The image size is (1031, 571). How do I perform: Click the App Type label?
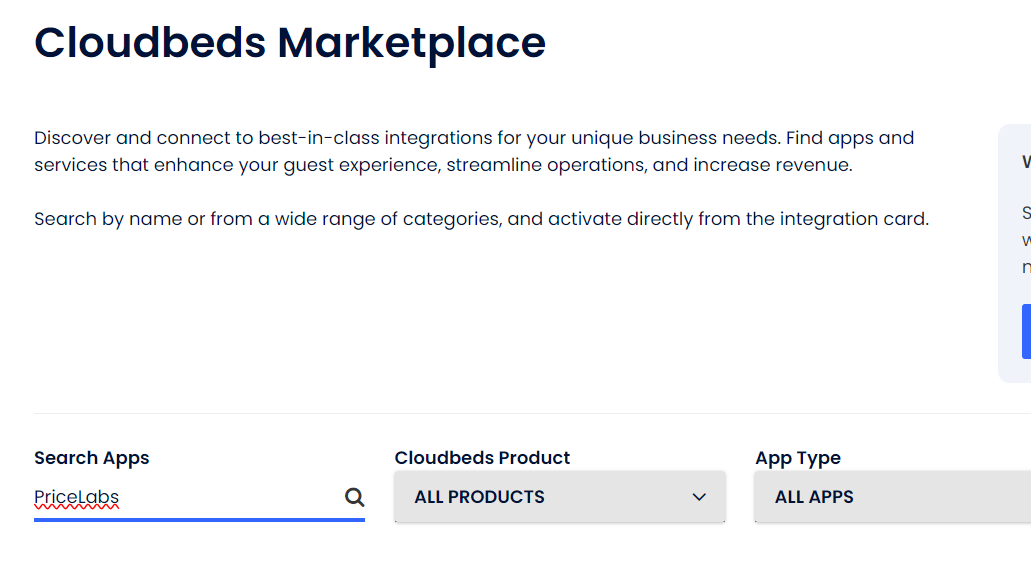click(798, 458)
